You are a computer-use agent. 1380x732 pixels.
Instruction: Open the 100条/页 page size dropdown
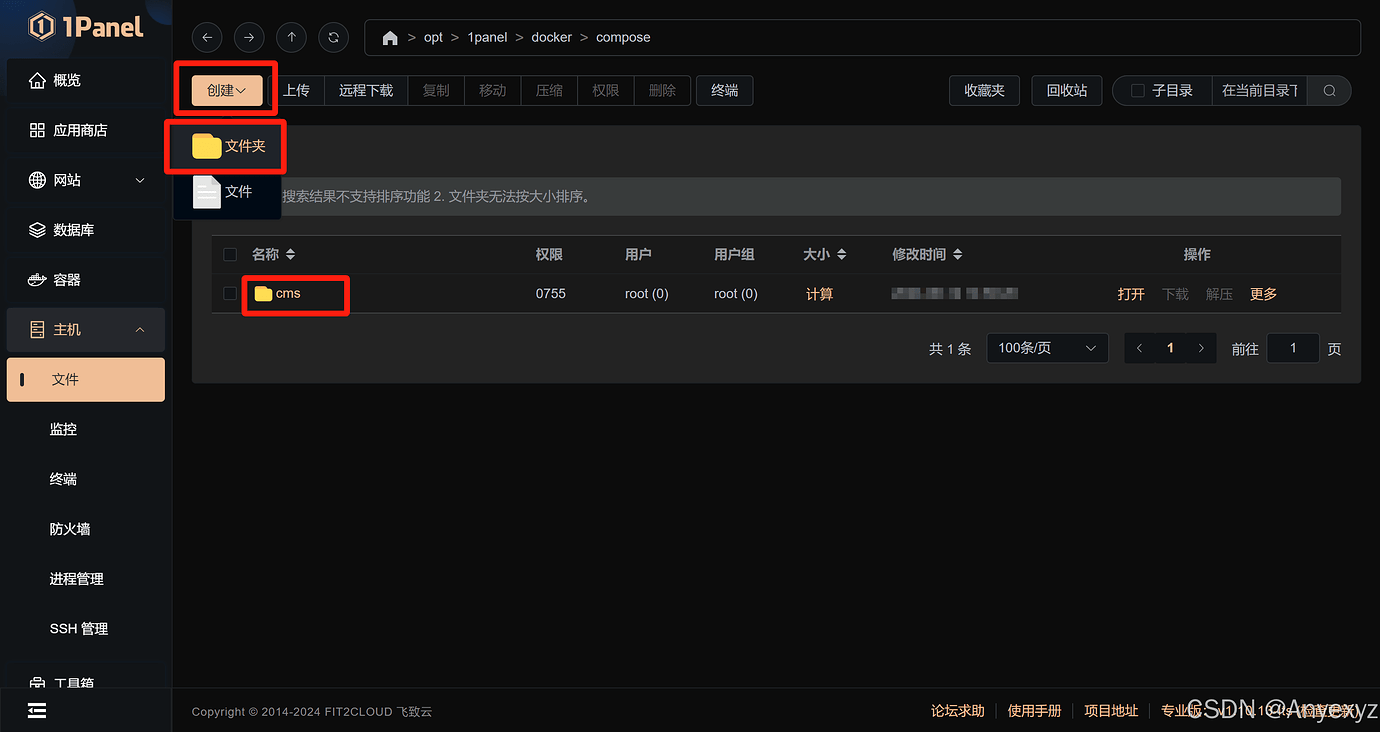click(1047, 348)
